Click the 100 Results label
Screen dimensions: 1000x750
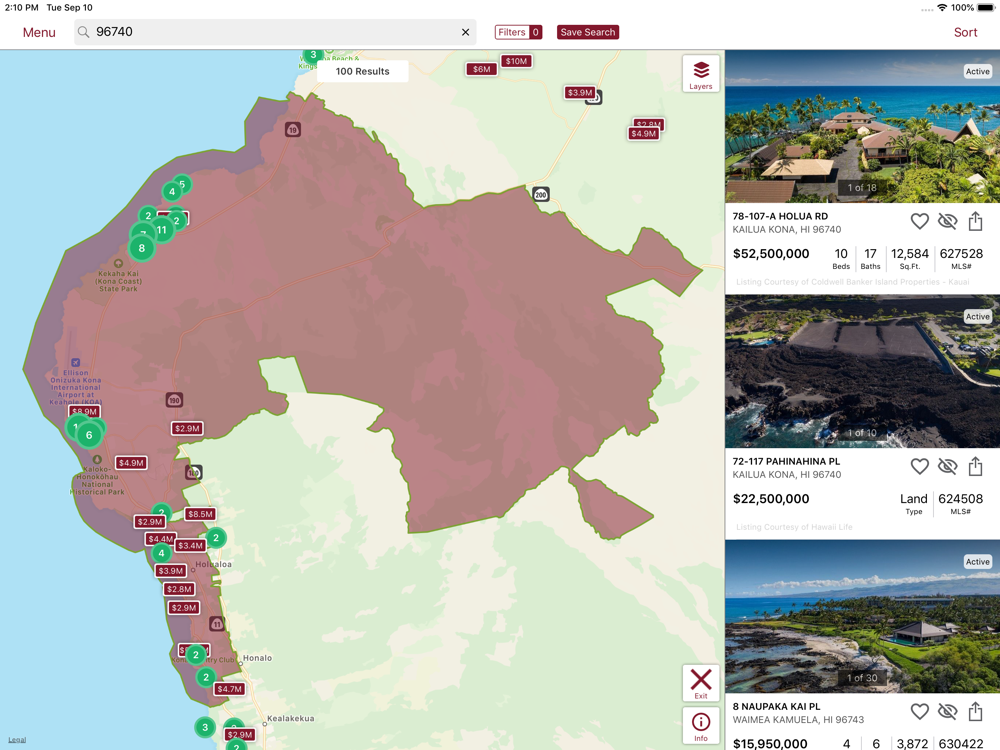362,71
